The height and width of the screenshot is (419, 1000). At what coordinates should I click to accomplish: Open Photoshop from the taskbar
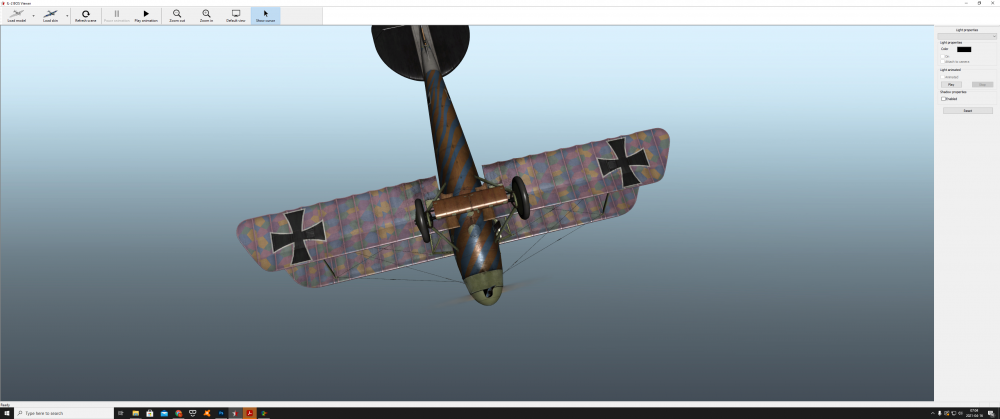(221, 413)
